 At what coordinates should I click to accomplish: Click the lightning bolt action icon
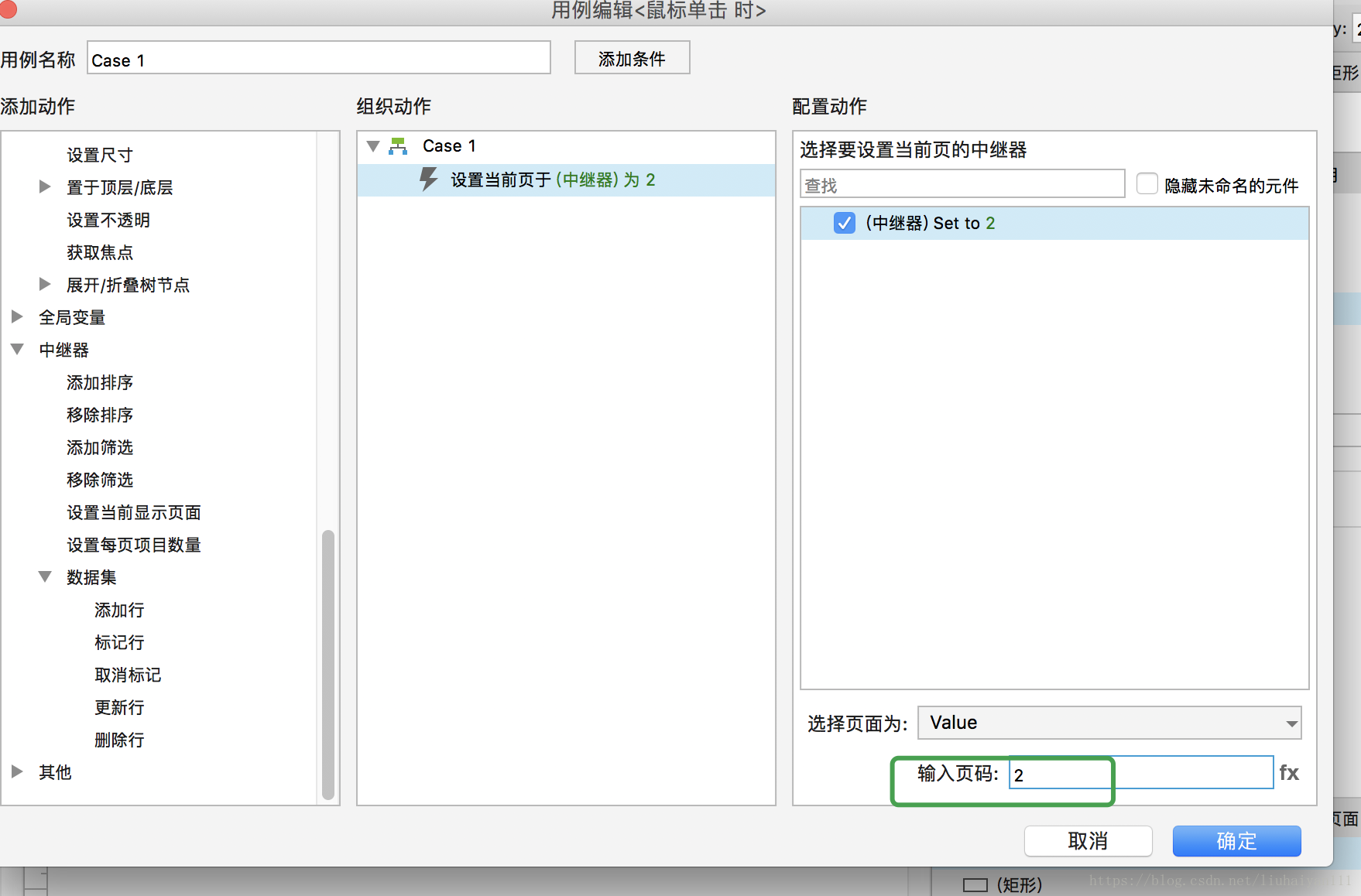click(x=428, y=180)
